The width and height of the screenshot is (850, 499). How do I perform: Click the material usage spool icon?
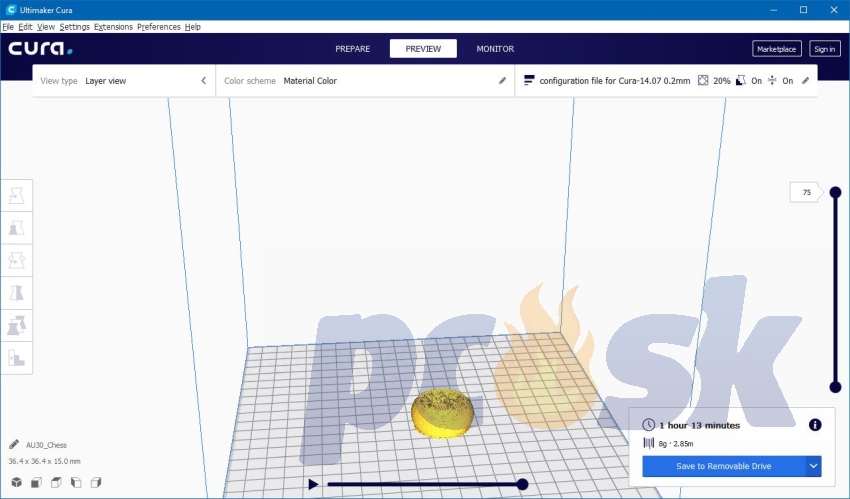coord(648,443)
